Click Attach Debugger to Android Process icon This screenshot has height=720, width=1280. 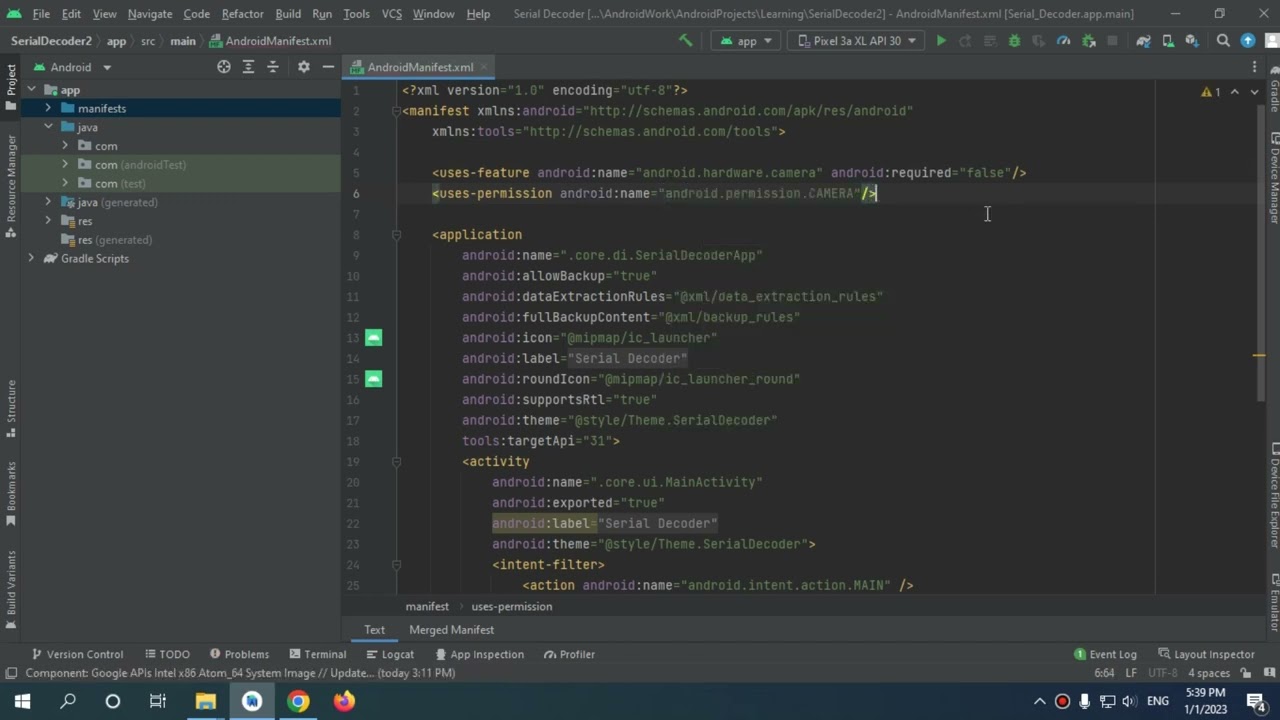tap(1087, 41)
